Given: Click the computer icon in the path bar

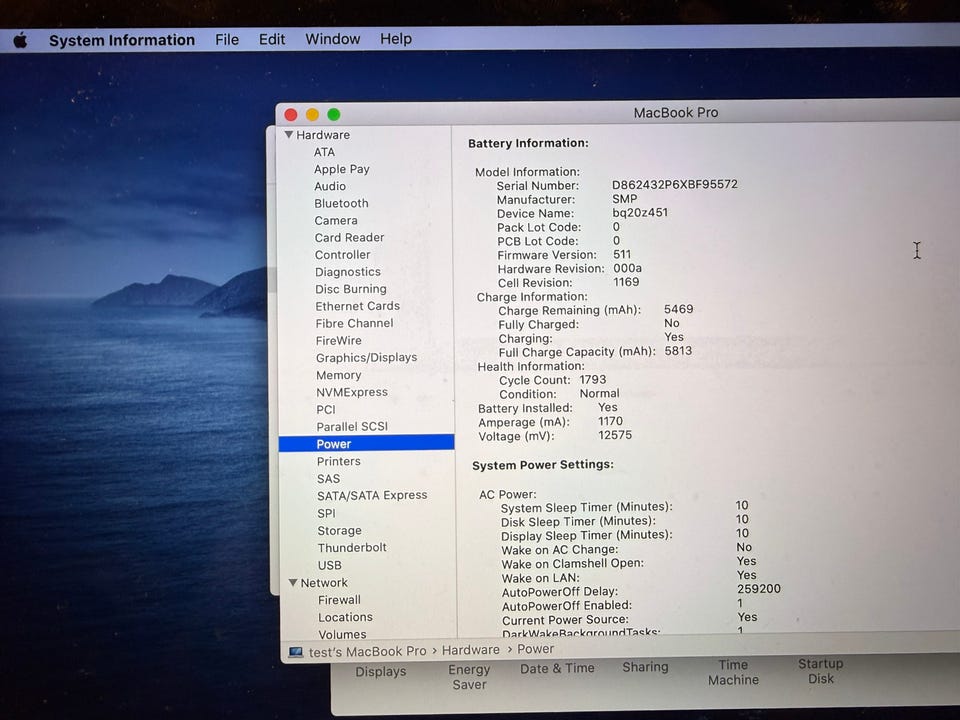Looking at the screenshot, I should pyautogui.click(x=296, y=652).
